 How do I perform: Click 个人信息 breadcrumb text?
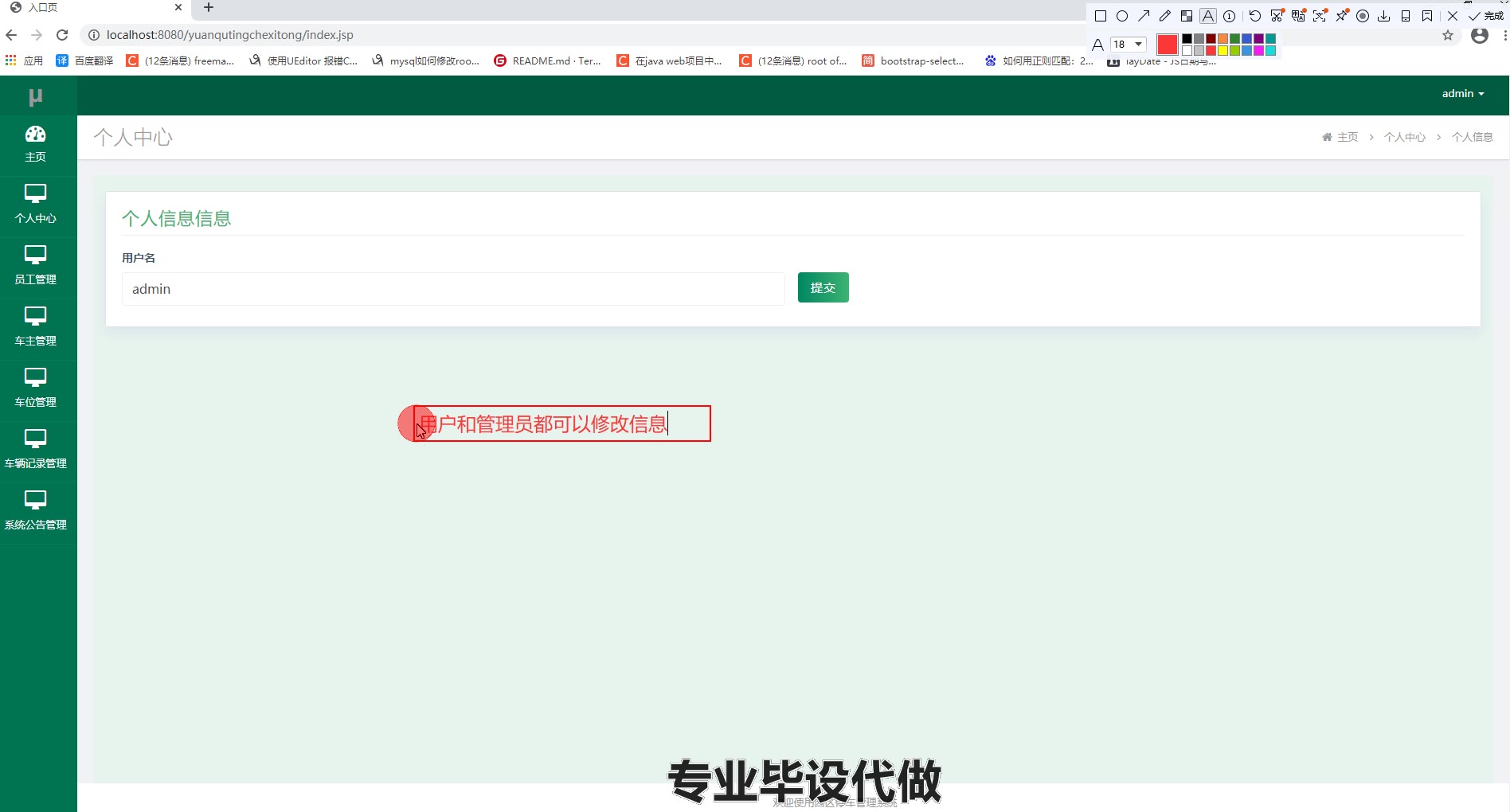coord(1473,137)
